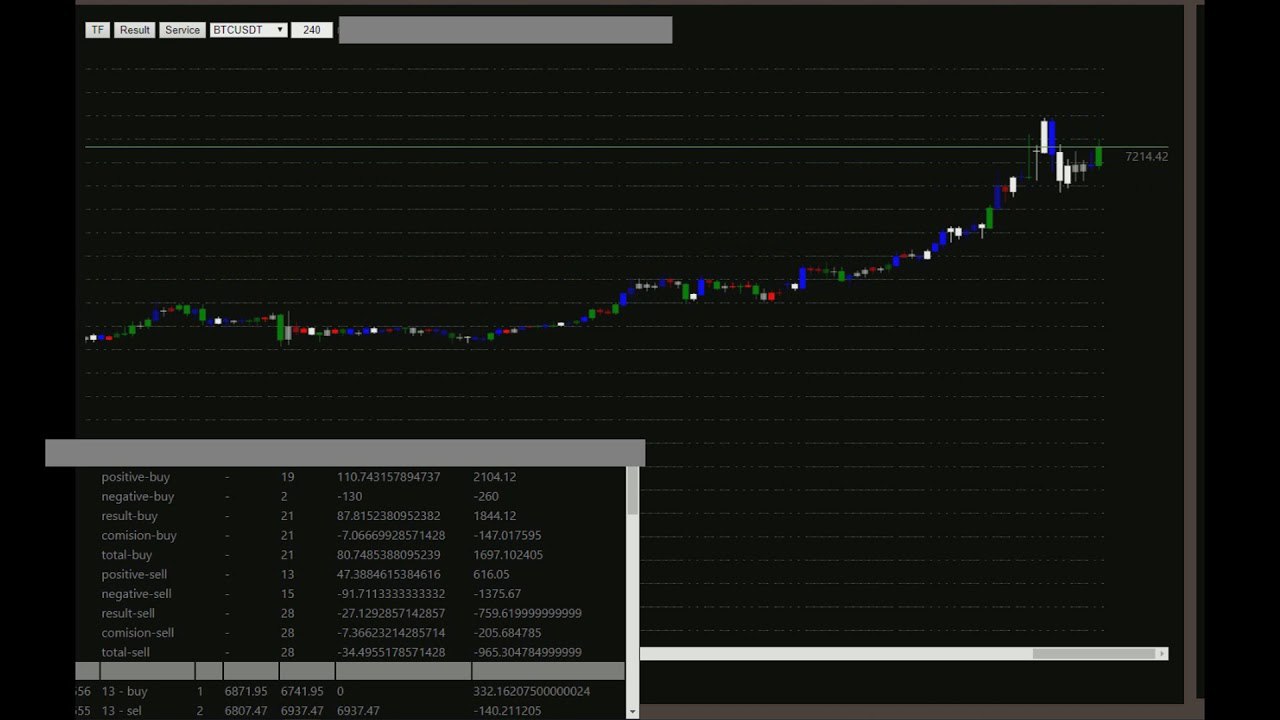This screenshot has height=720, width=1280.
Task: Click the value 1697.102405
Action: click(508, 555)
